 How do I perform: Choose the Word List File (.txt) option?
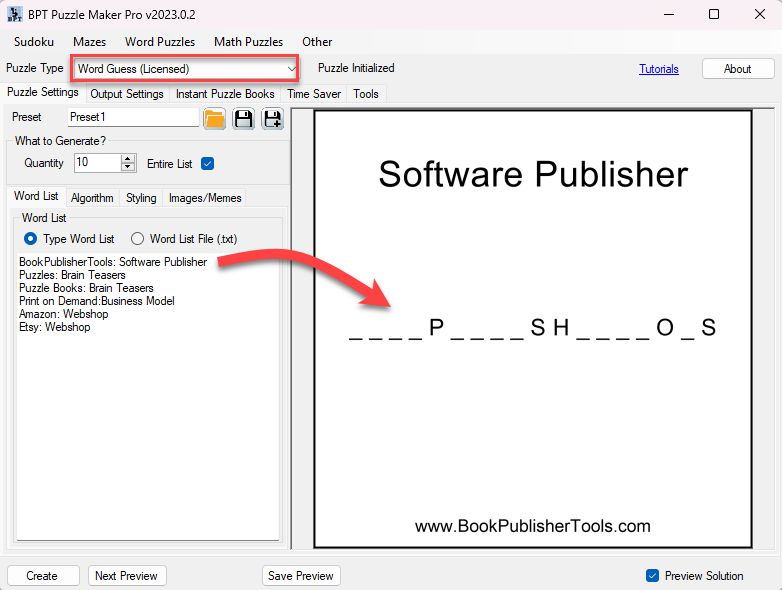click(138, 239)
